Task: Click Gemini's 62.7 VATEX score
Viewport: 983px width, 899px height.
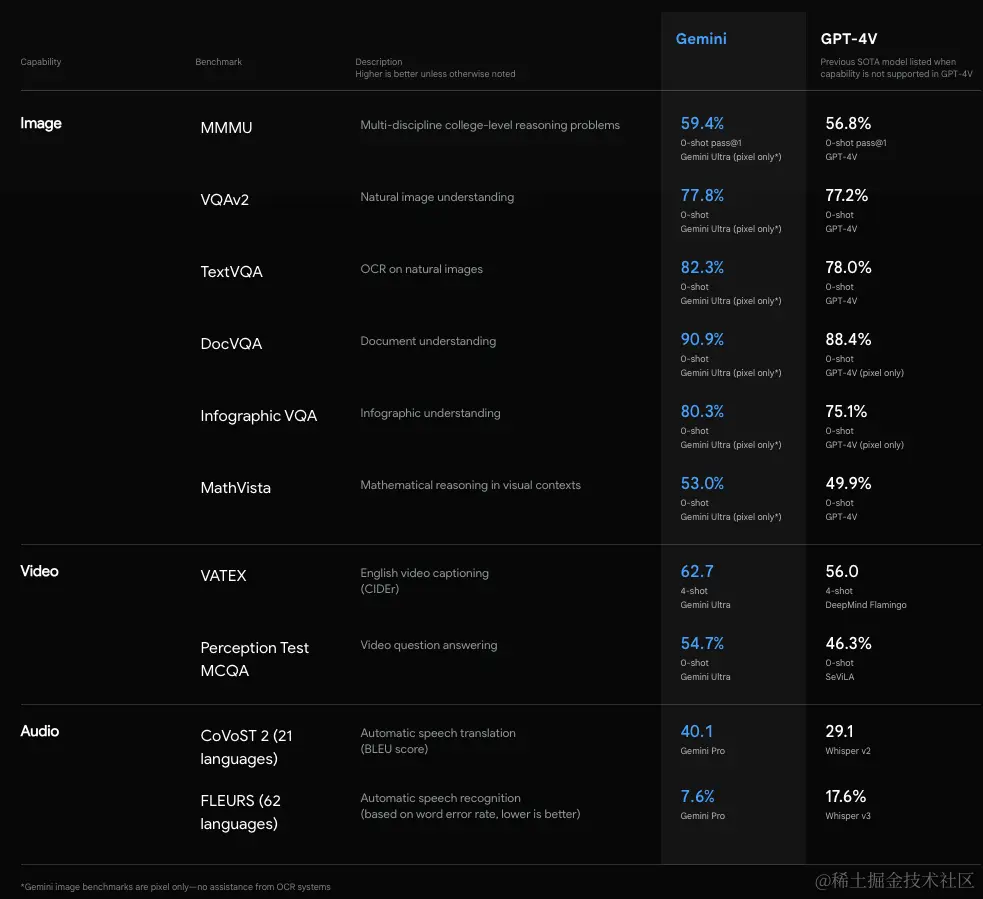Action: [697, 572]
